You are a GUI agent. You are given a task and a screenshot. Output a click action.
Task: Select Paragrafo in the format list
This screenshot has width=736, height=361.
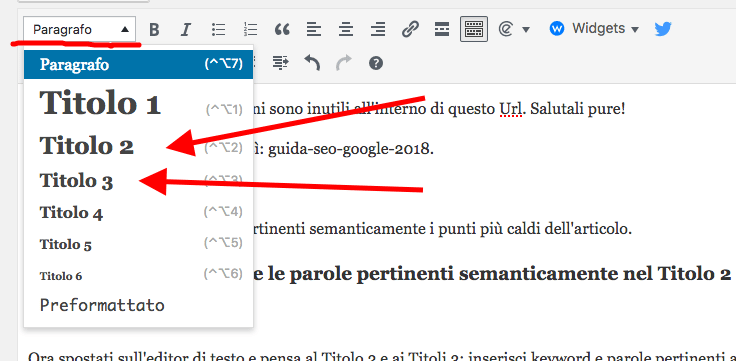pyautogui.click(x=138, y=64)
